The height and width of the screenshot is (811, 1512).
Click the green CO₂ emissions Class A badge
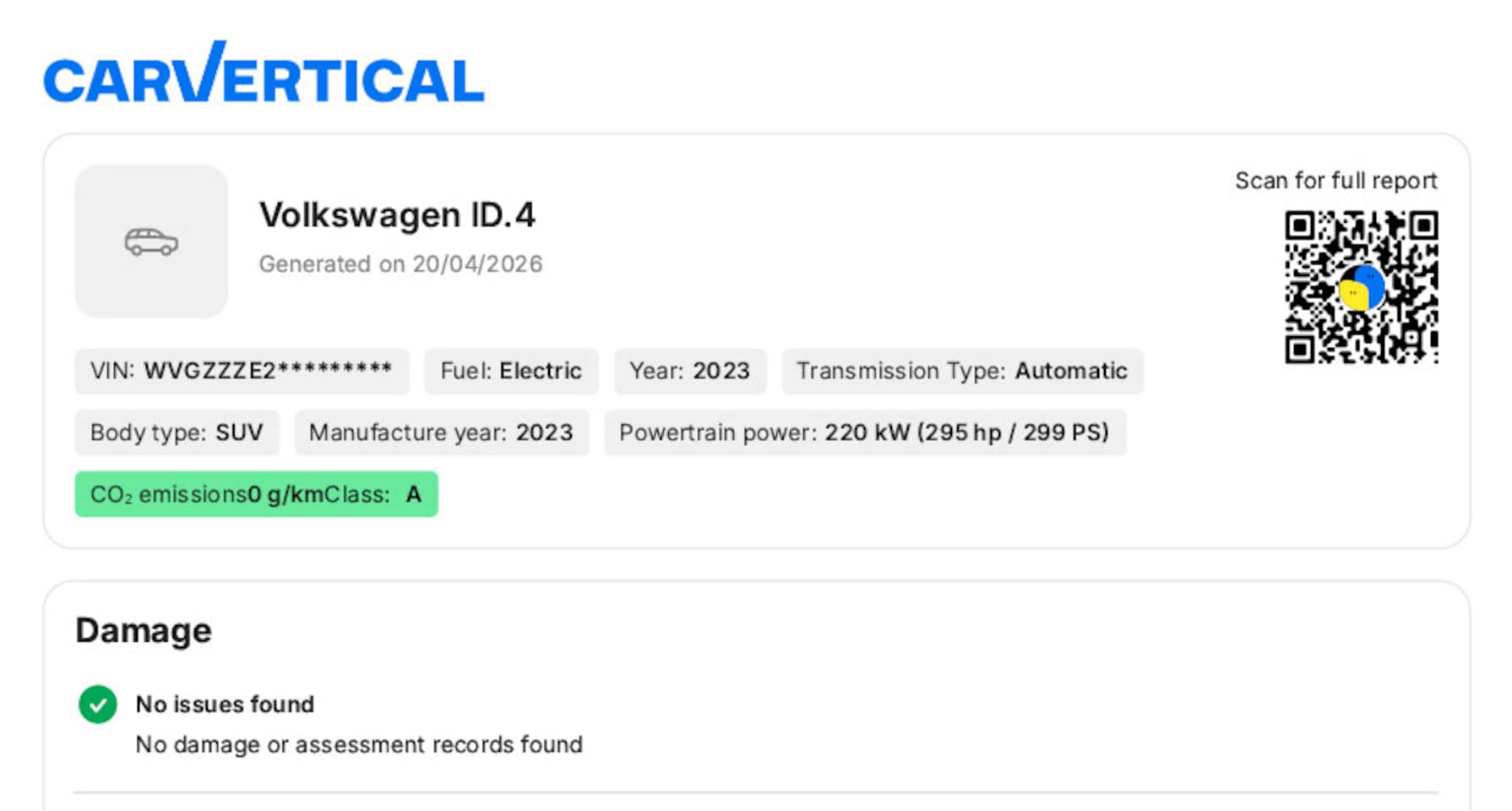click(256, 494)
